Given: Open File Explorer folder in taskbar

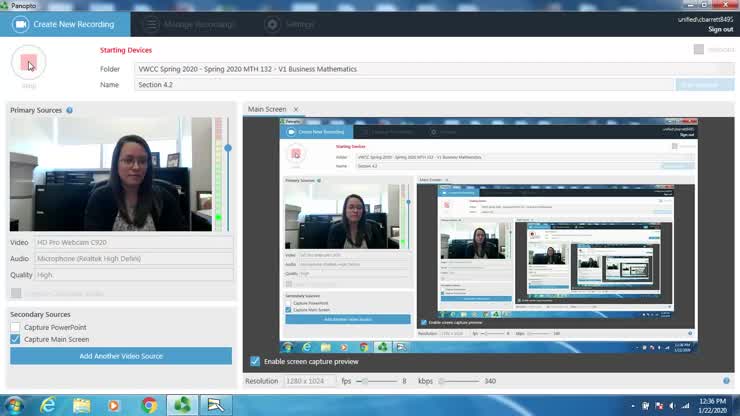Looking at the screenshot, I should point(81,405).
